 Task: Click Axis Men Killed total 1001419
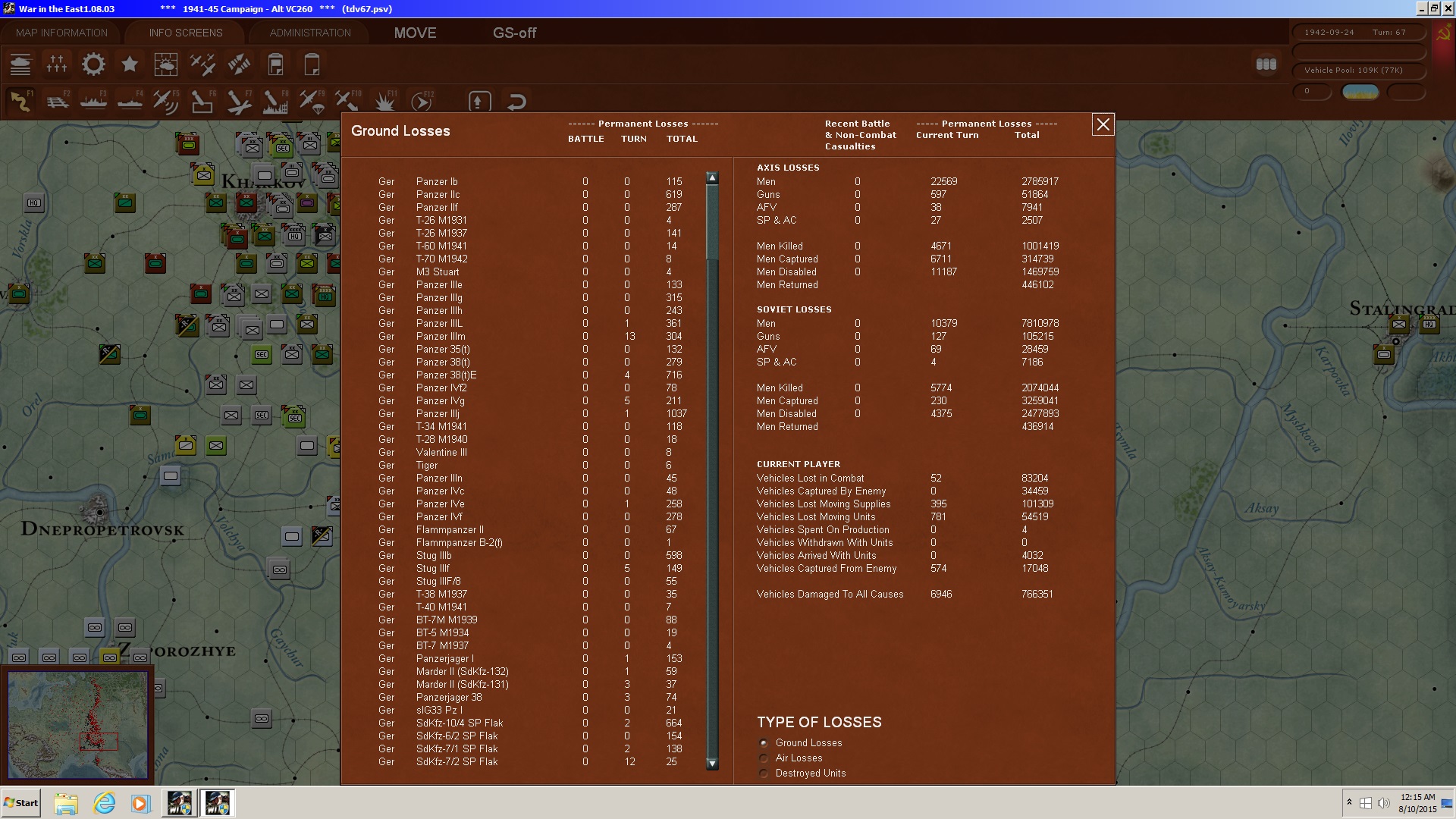click(x=1040, y=246)
